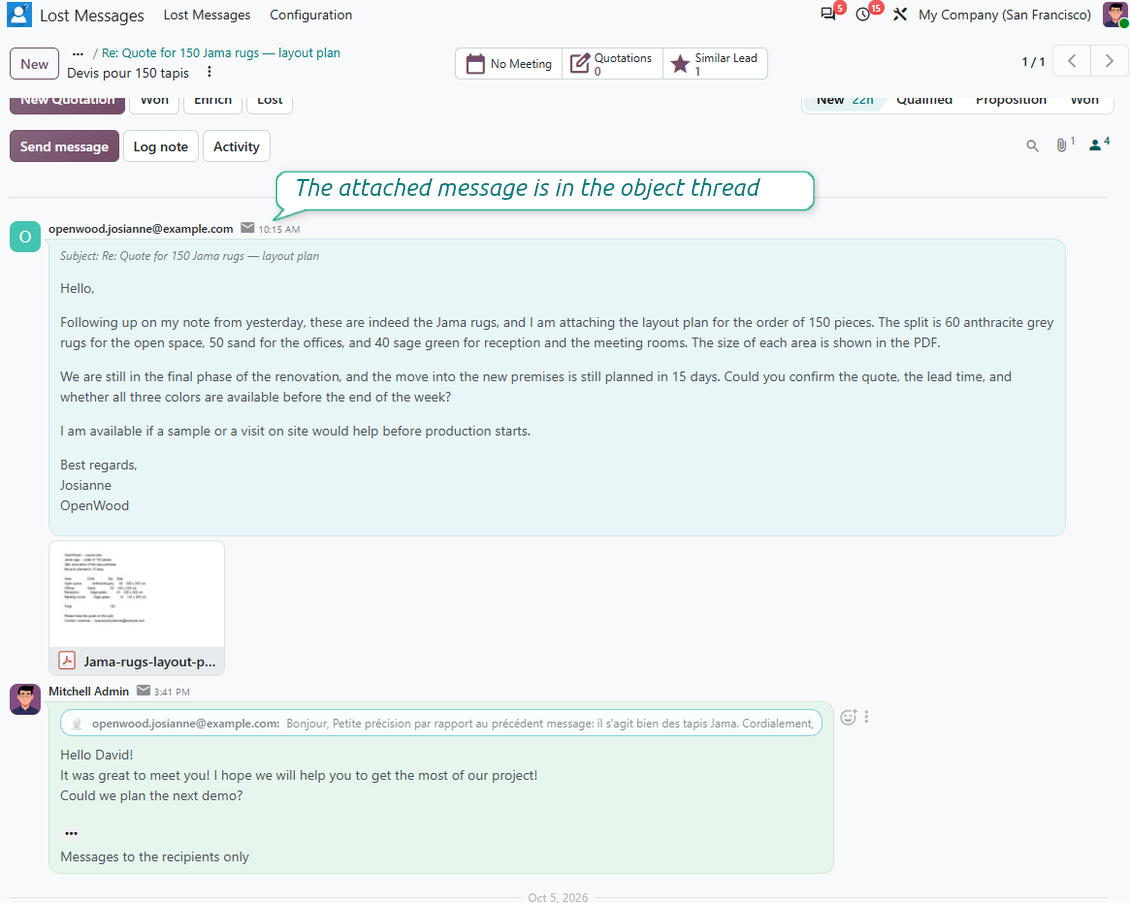This screenshot has width=1130, height=903.
Task: Open the Lost Messages menu item
Action: click(x=207, y=15)
